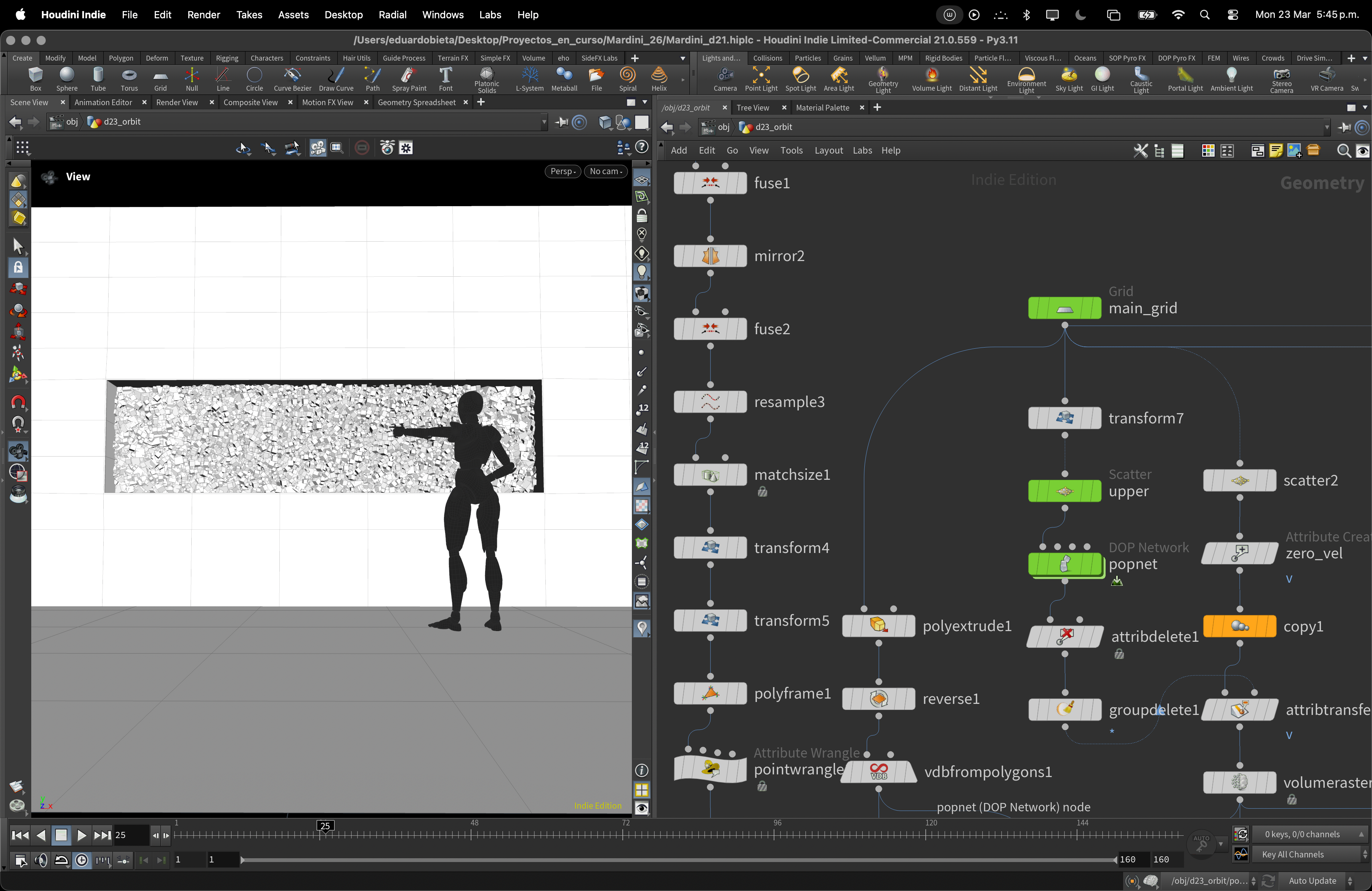1372x891 pixels.
Task: Toggle loop playback mode button
Action: click(x=61, y=861)
